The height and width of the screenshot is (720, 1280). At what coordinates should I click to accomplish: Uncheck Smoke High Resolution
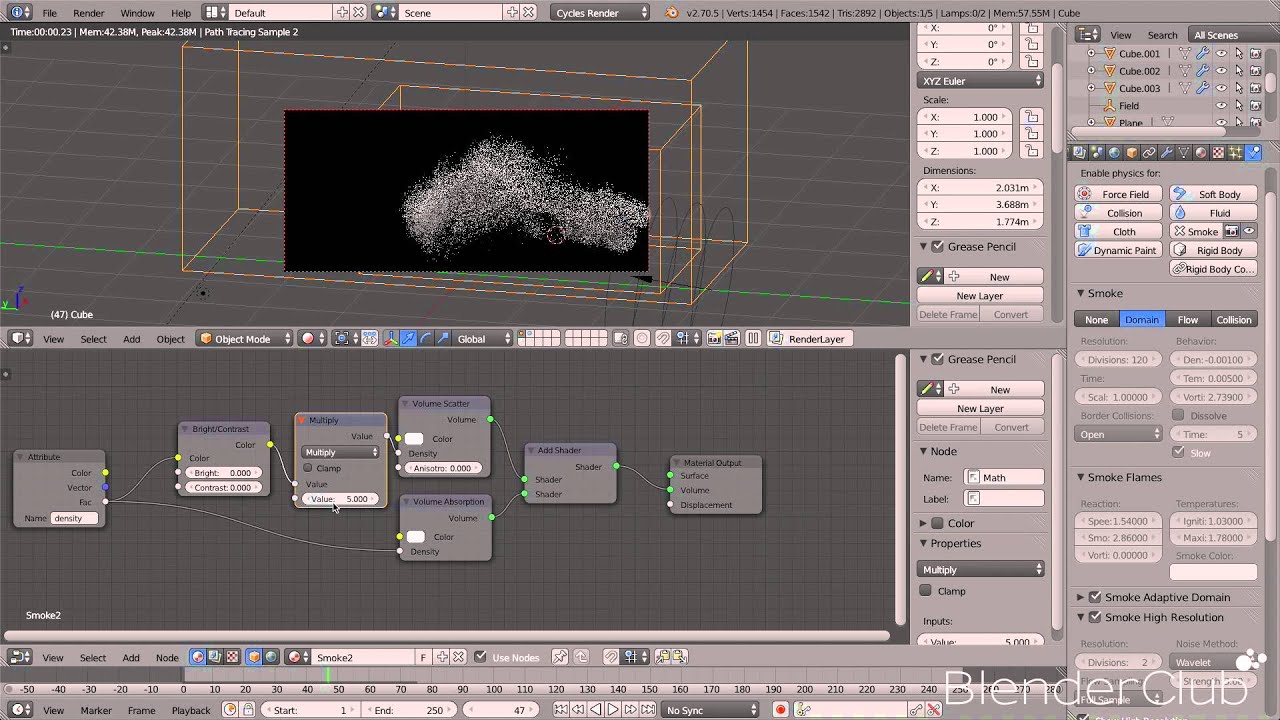click(1095, 617)
